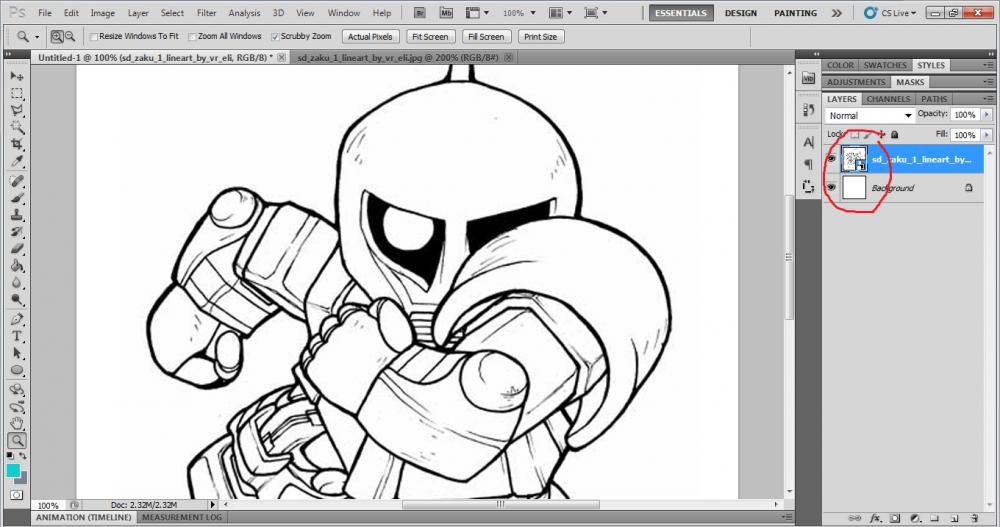The image size is (1000, 527).
Task: Click the layer style fx icon
Action: pyautogui.click(x=874, y=518)
